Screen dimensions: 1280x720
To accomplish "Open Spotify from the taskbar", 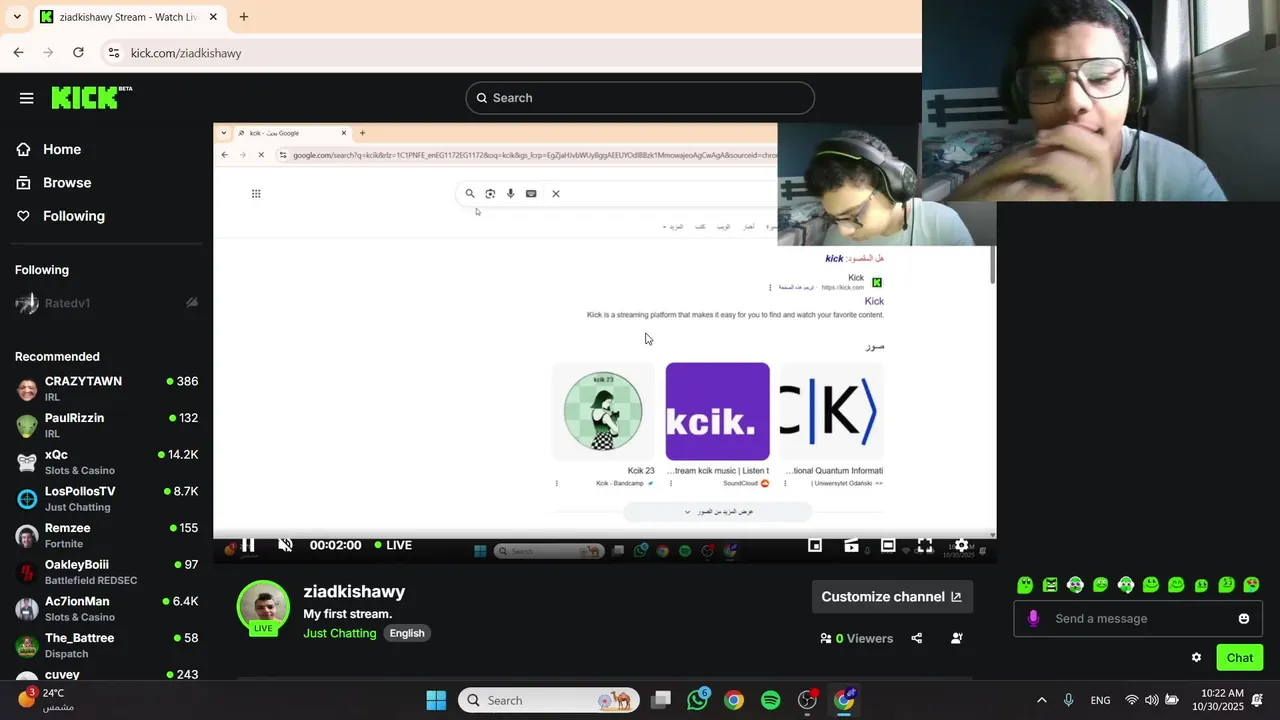I will [x=770, y=700].
